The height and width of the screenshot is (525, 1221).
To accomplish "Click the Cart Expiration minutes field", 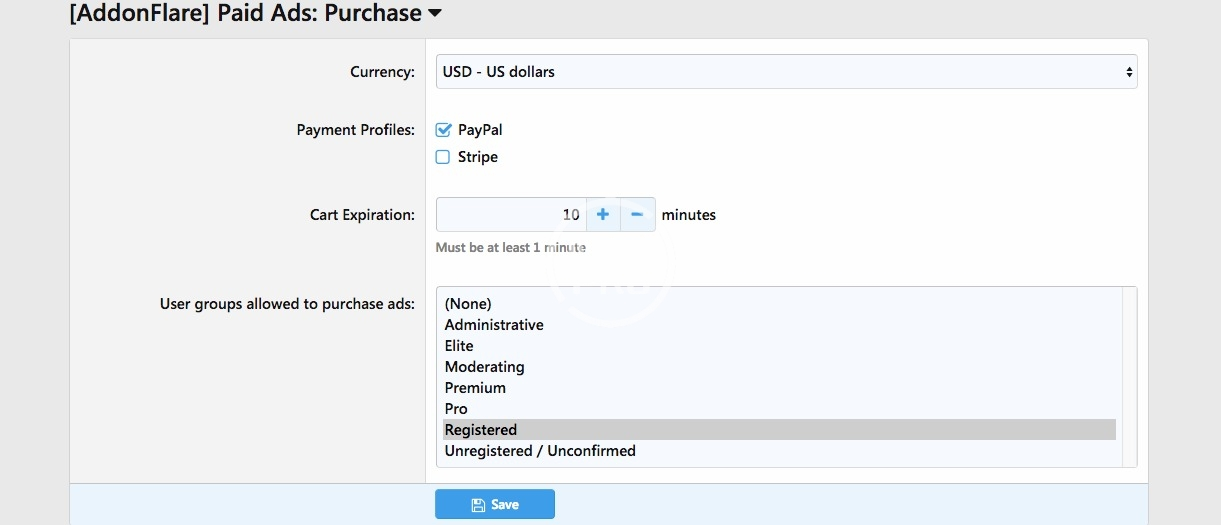I will [x=510, y=215].
